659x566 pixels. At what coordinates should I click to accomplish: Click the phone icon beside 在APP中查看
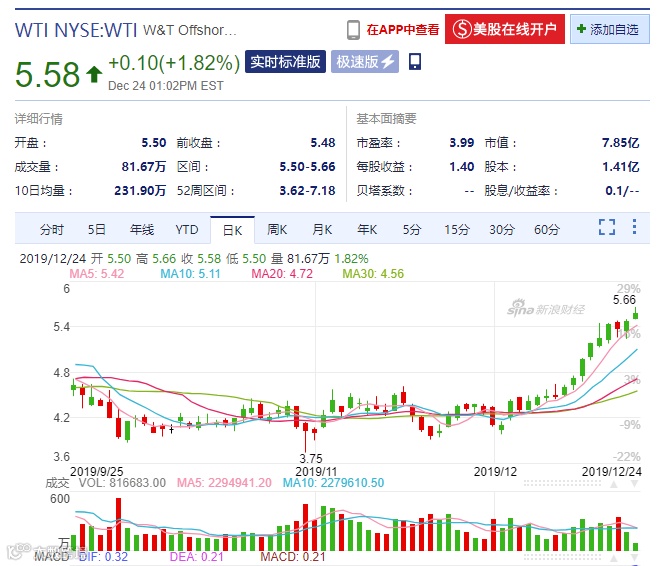tap(353, 30)
